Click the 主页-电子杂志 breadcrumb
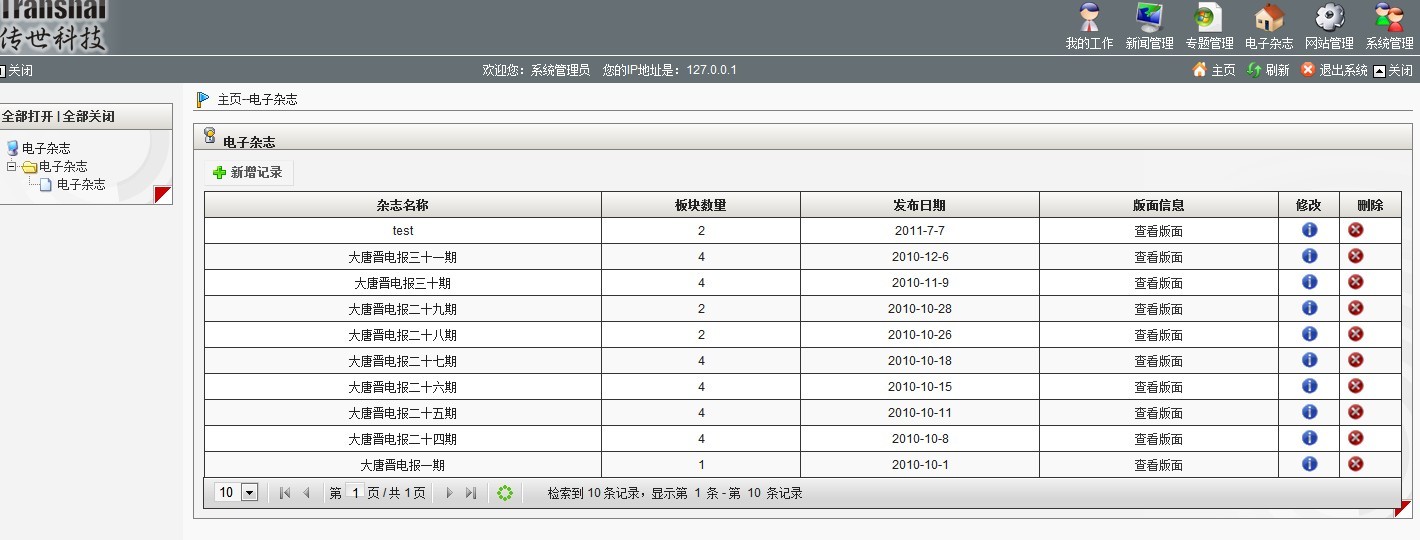Image resolution: width=1420 pixels, height=540 pixels. click(257, 100)
